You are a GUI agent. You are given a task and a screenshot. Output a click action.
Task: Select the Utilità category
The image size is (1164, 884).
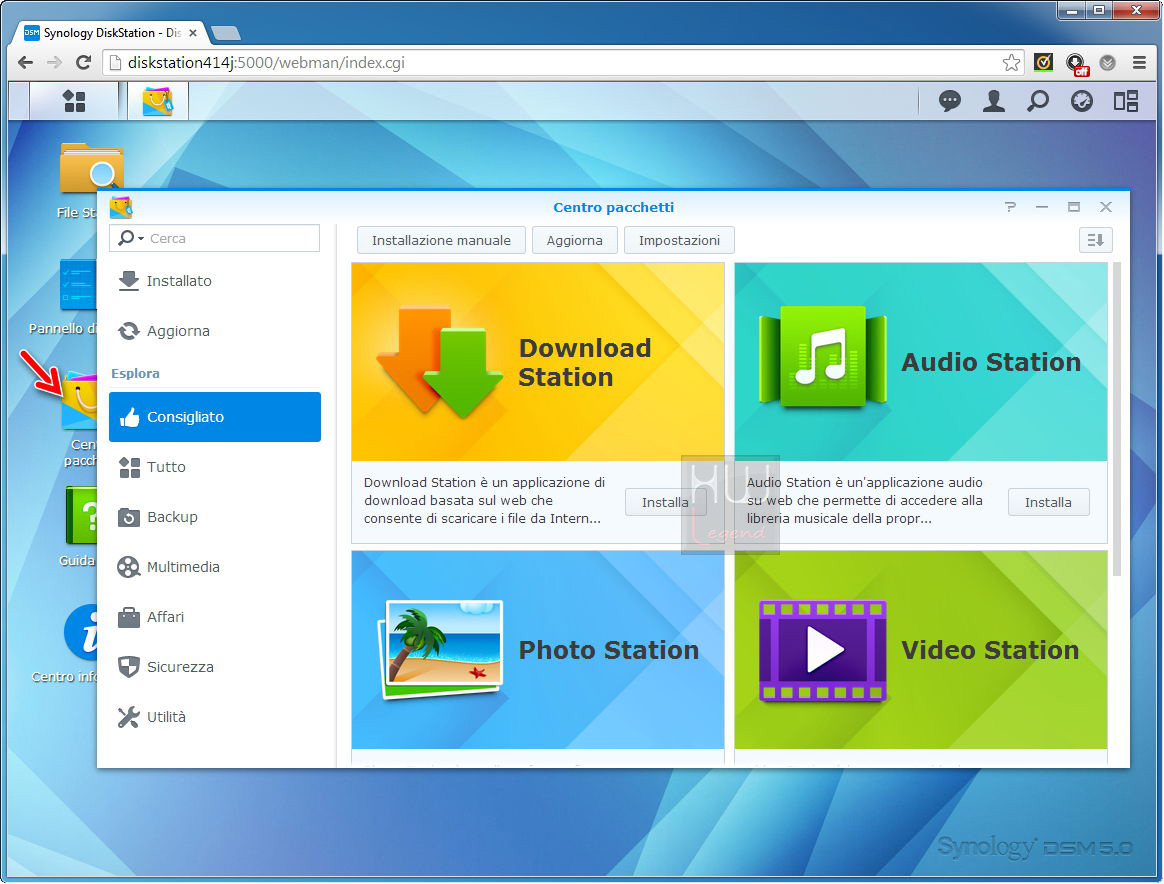pyautogui.click(x=215, y=717)
